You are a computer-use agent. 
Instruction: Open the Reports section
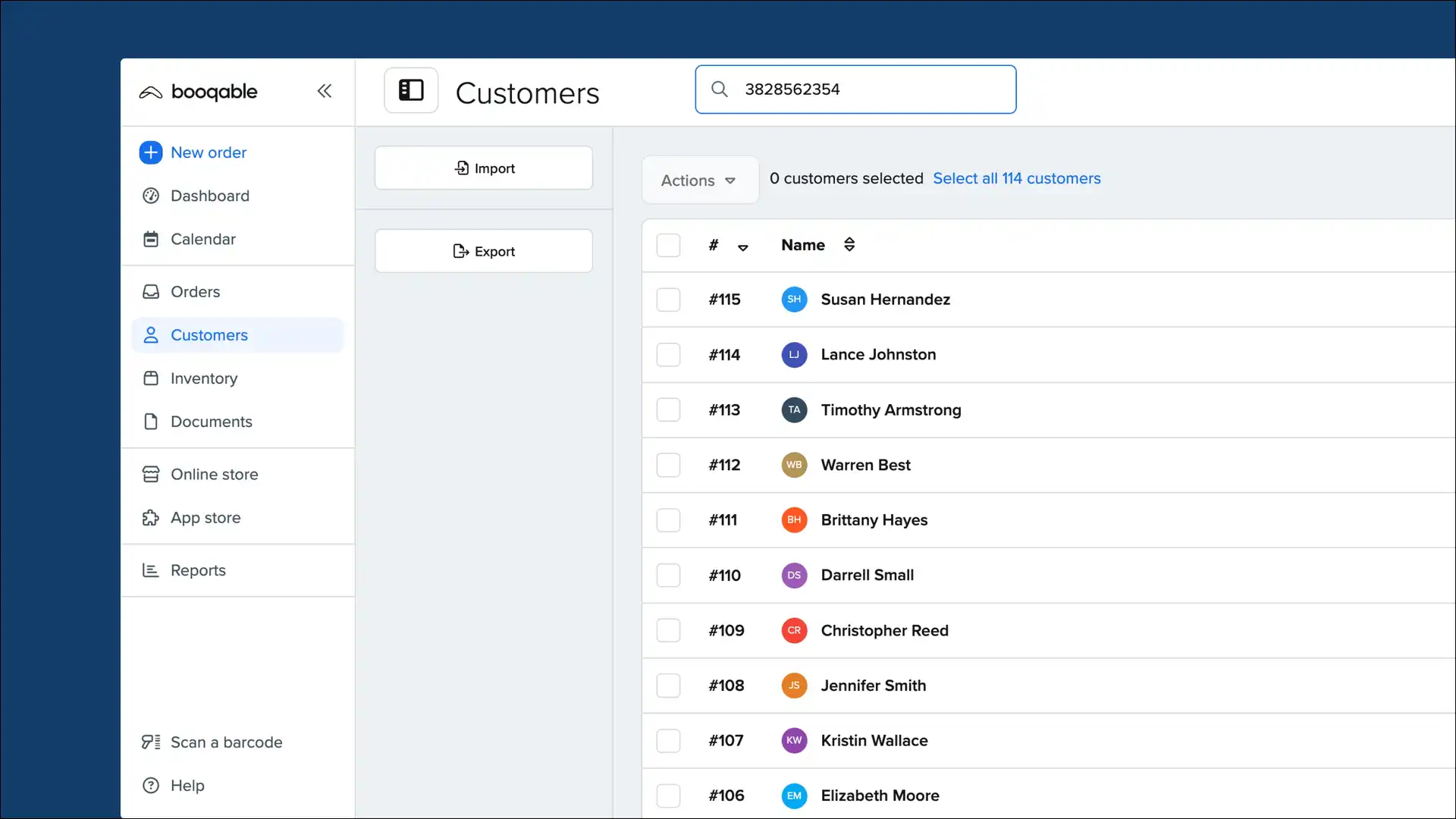[198, 570]
